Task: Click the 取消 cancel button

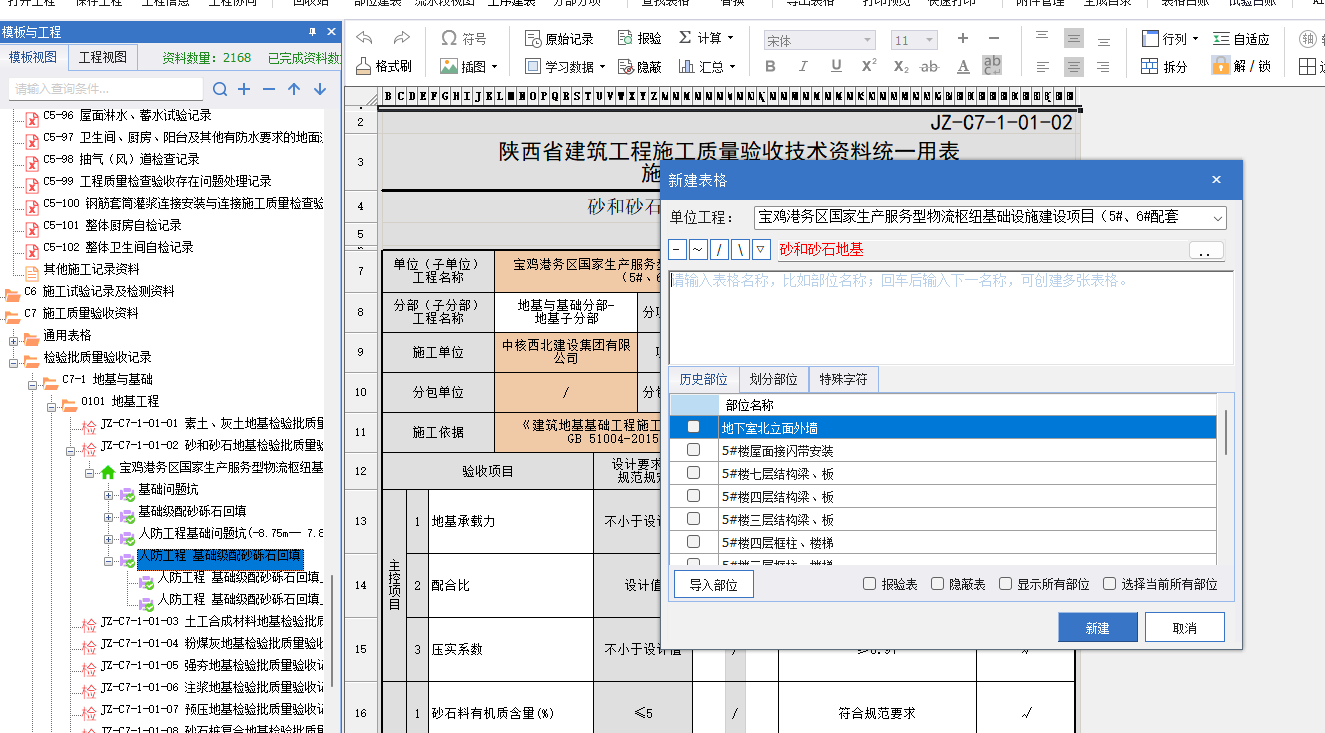Action: [1185, 628]
